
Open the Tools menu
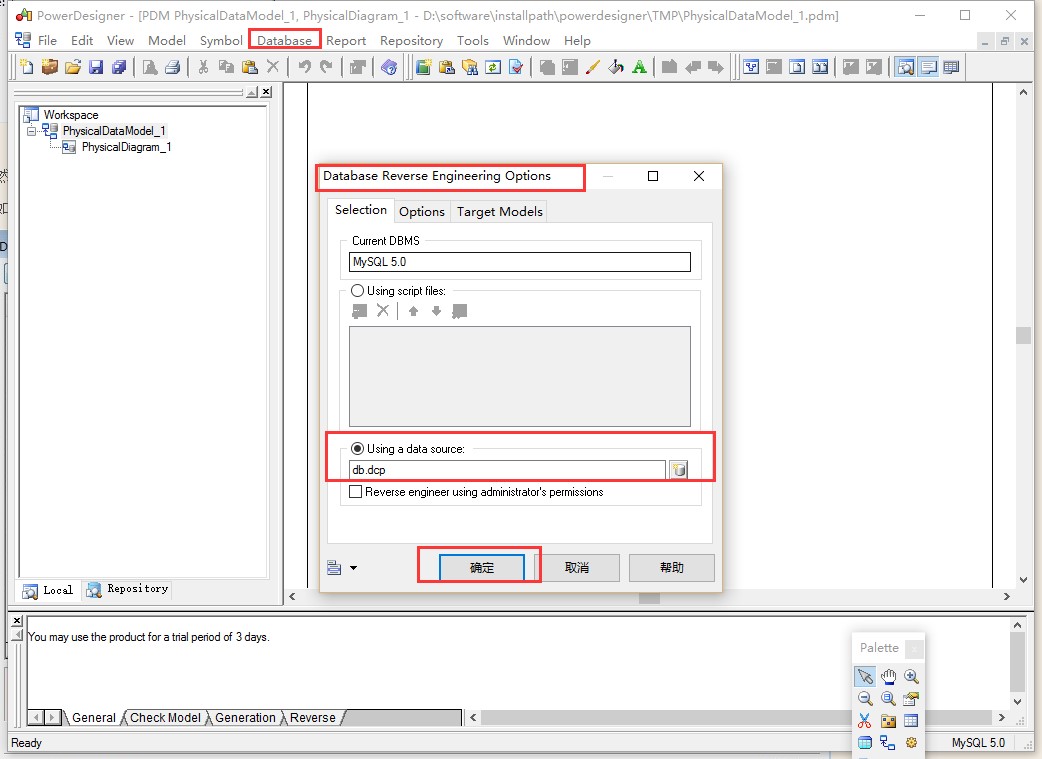coord(472,41)
